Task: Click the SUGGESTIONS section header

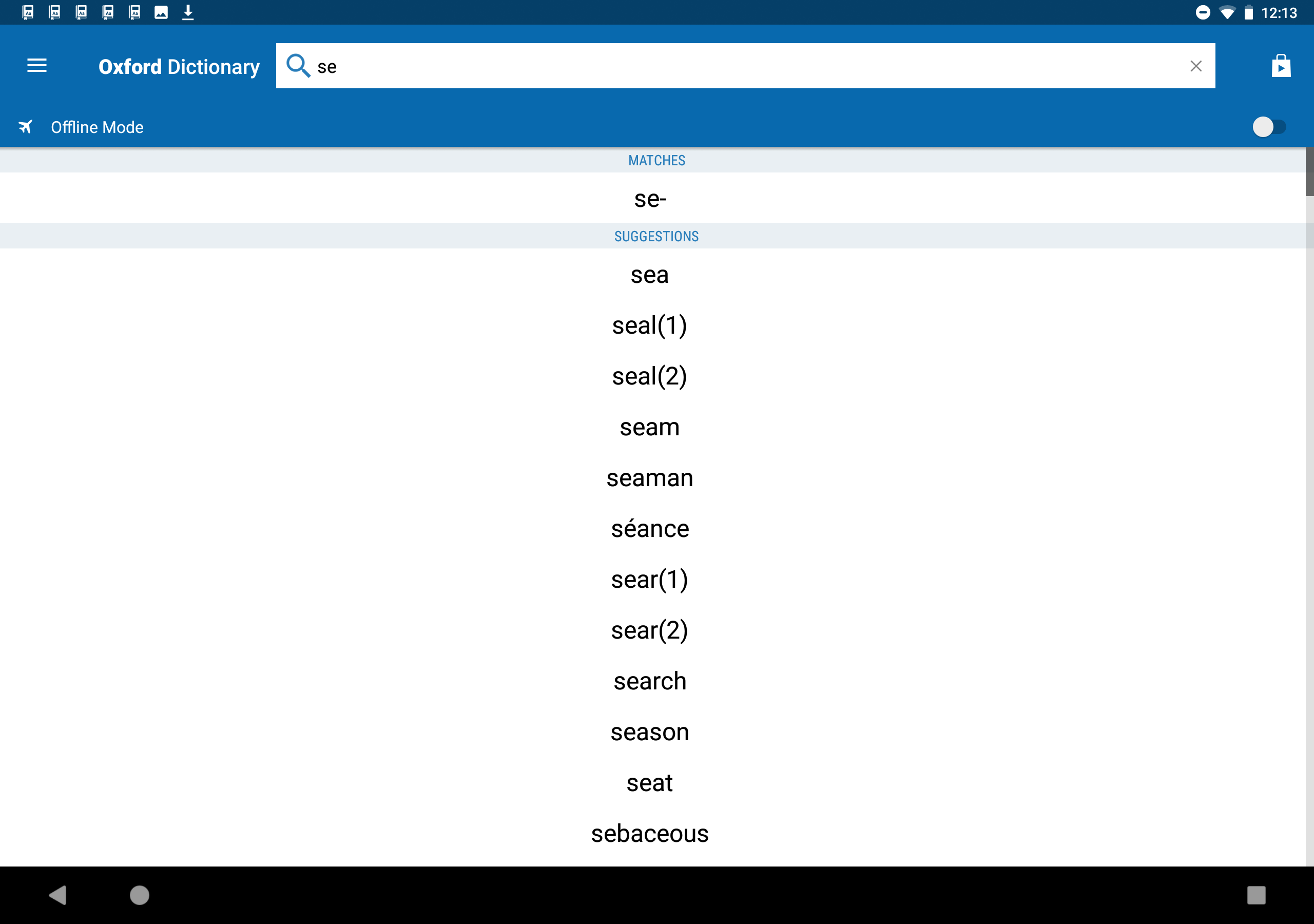Action: [656, 236]
